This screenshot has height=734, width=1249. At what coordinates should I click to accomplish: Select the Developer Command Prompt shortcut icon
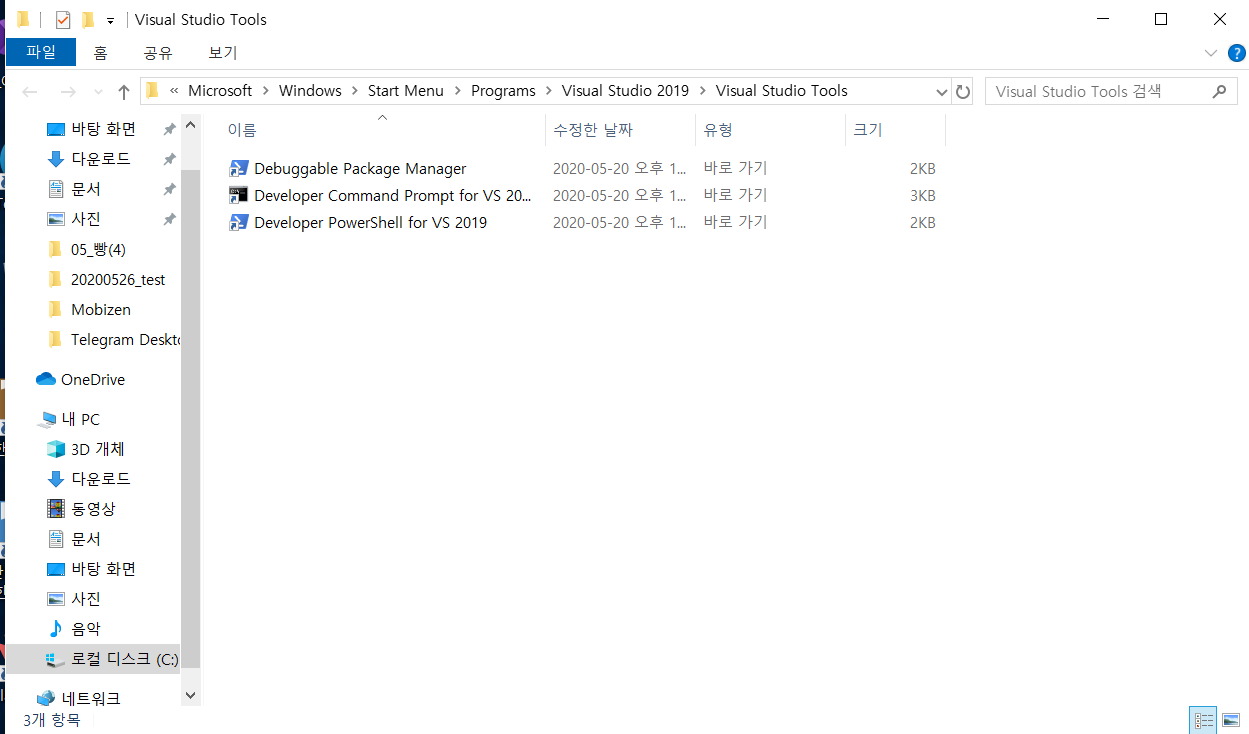(x=238, y=195)
